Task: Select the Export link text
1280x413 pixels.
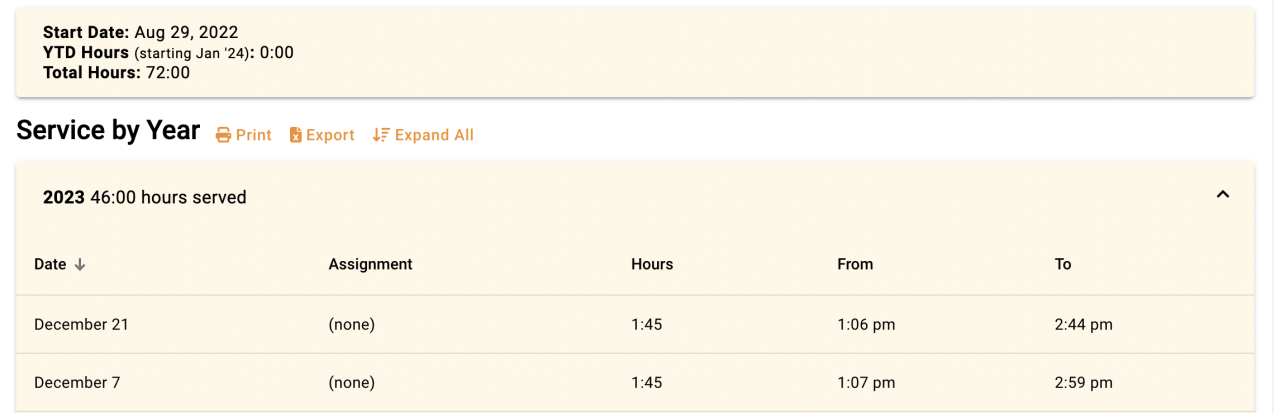Action: coord(330,135)
